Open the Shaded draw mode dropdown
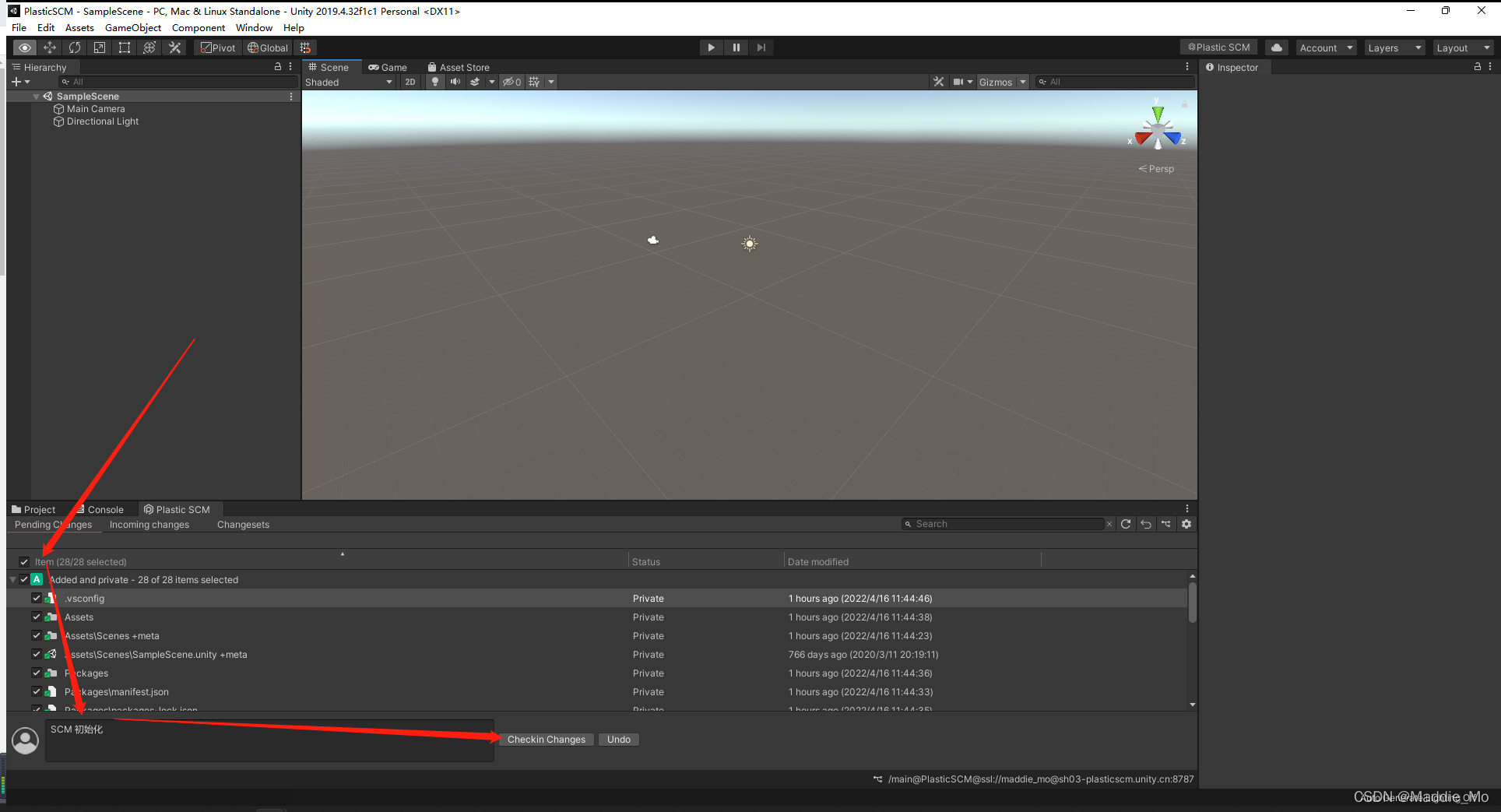The image size is (1501, 812). [349, 82]
